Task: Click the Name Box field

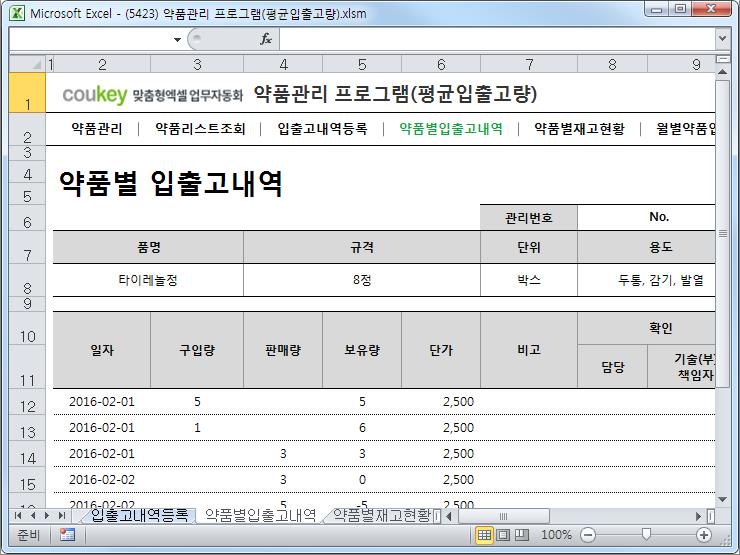Action: pos(91,39)
